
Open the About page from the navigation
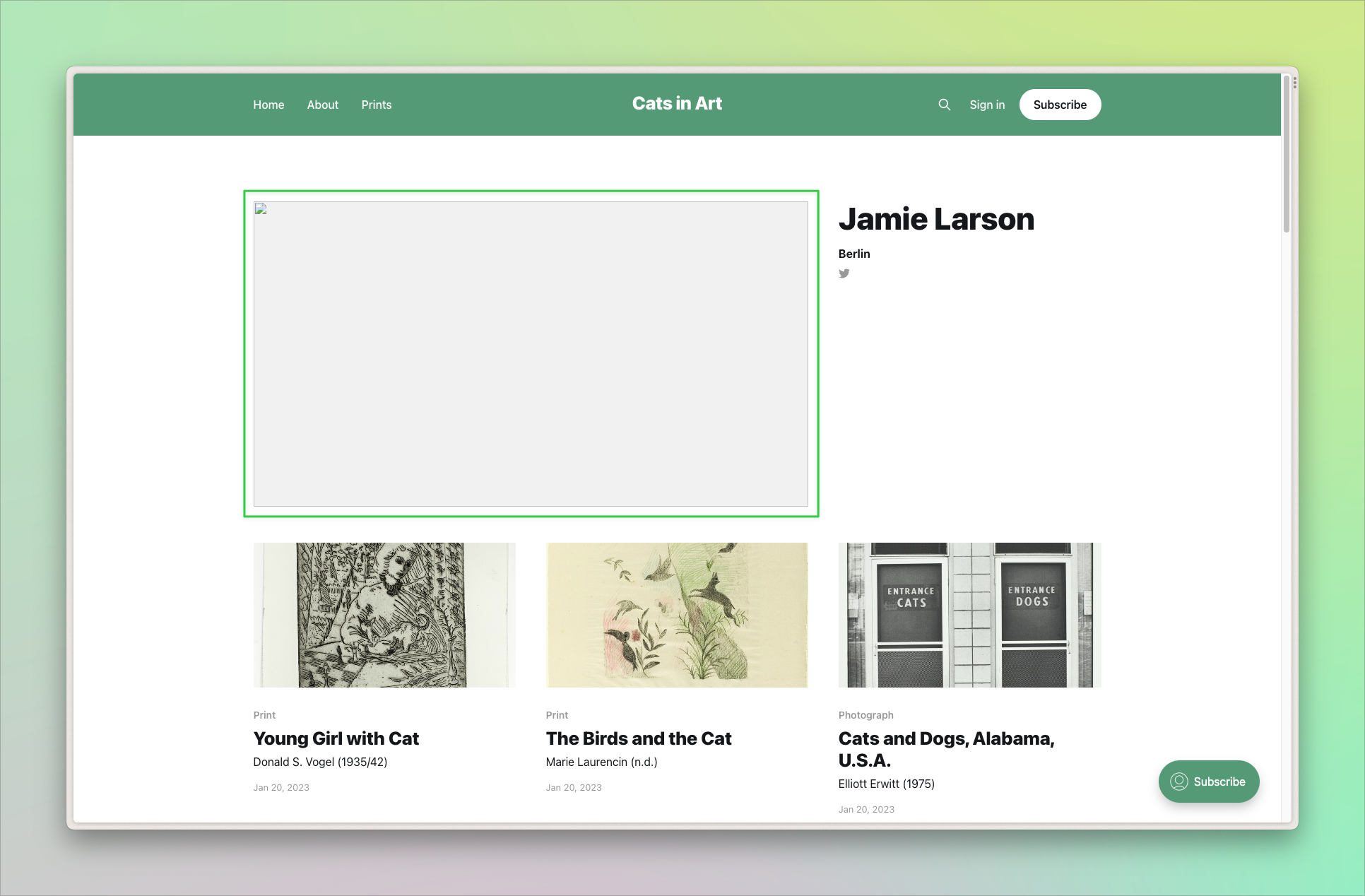pyautogui.click(x=322, y=104)
